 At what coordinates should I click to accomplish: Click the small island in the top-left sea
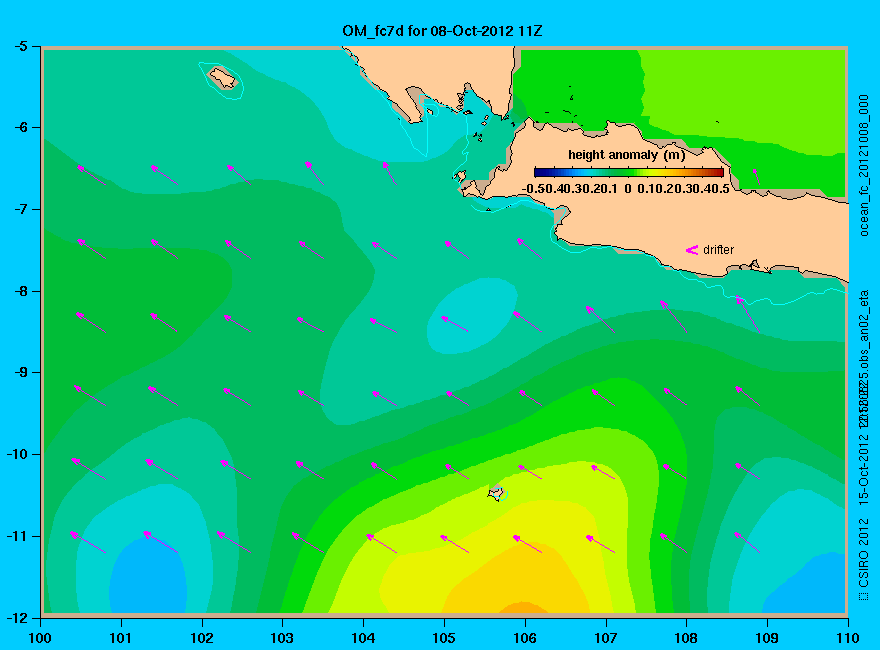pos(223,77)
